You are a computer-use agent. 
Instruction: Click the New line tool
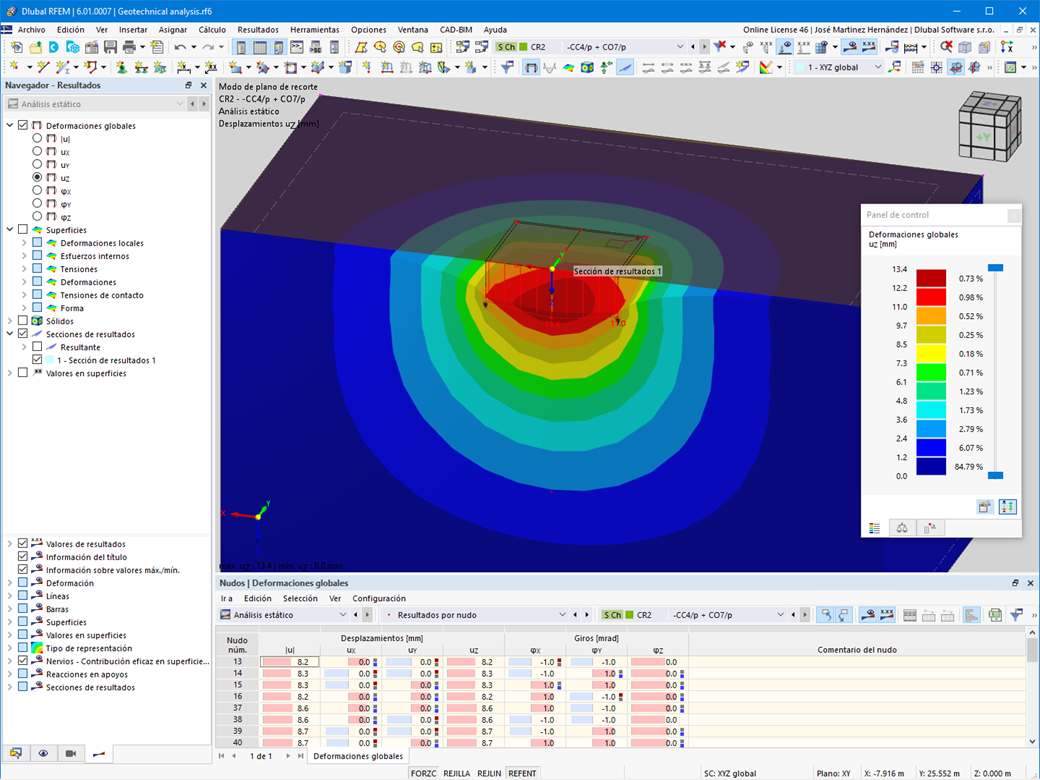44,67
